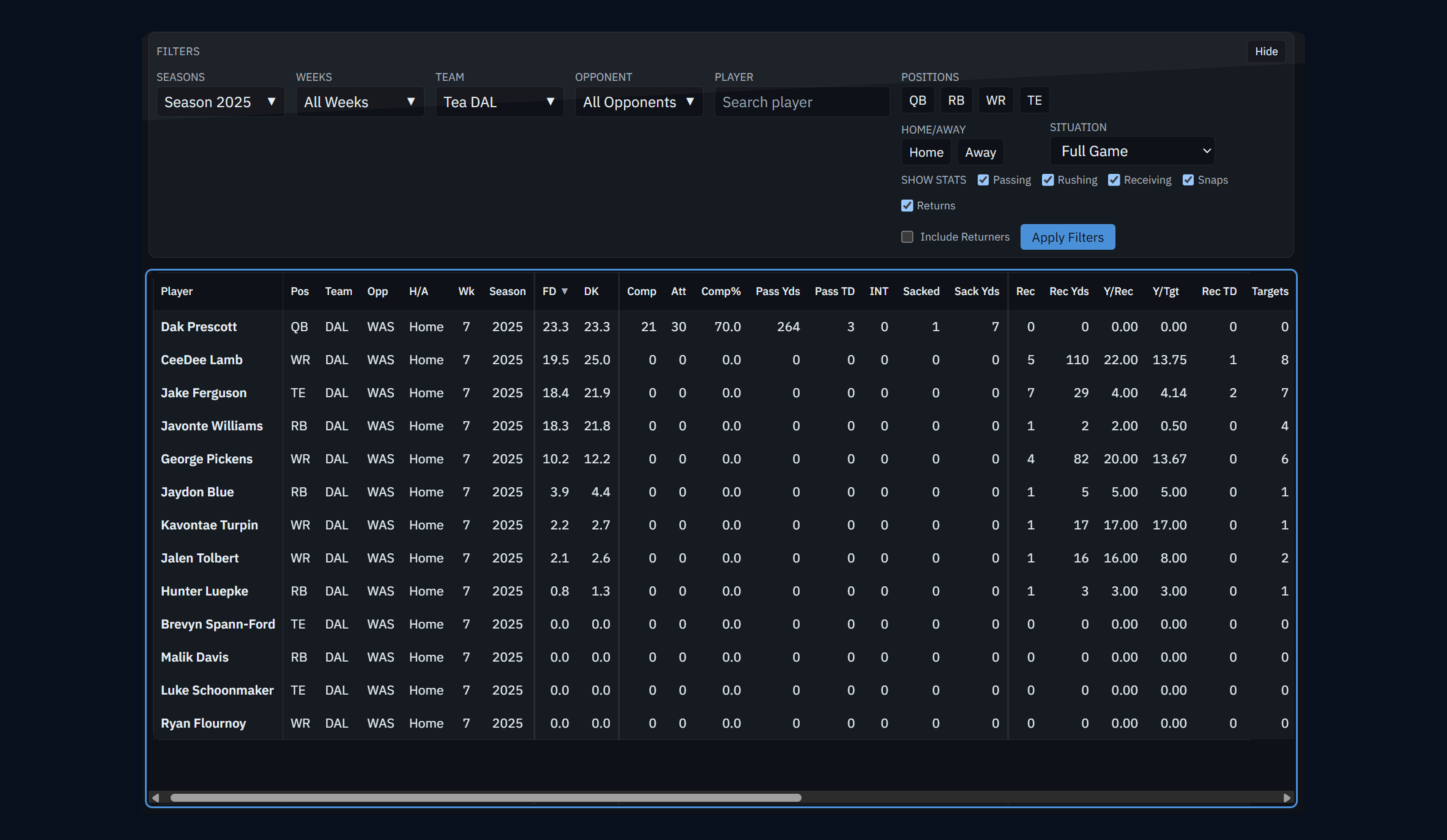Sort by the INT column header
The height and width of the screenshot is (840, 1447).
click(x=878, y=292)
